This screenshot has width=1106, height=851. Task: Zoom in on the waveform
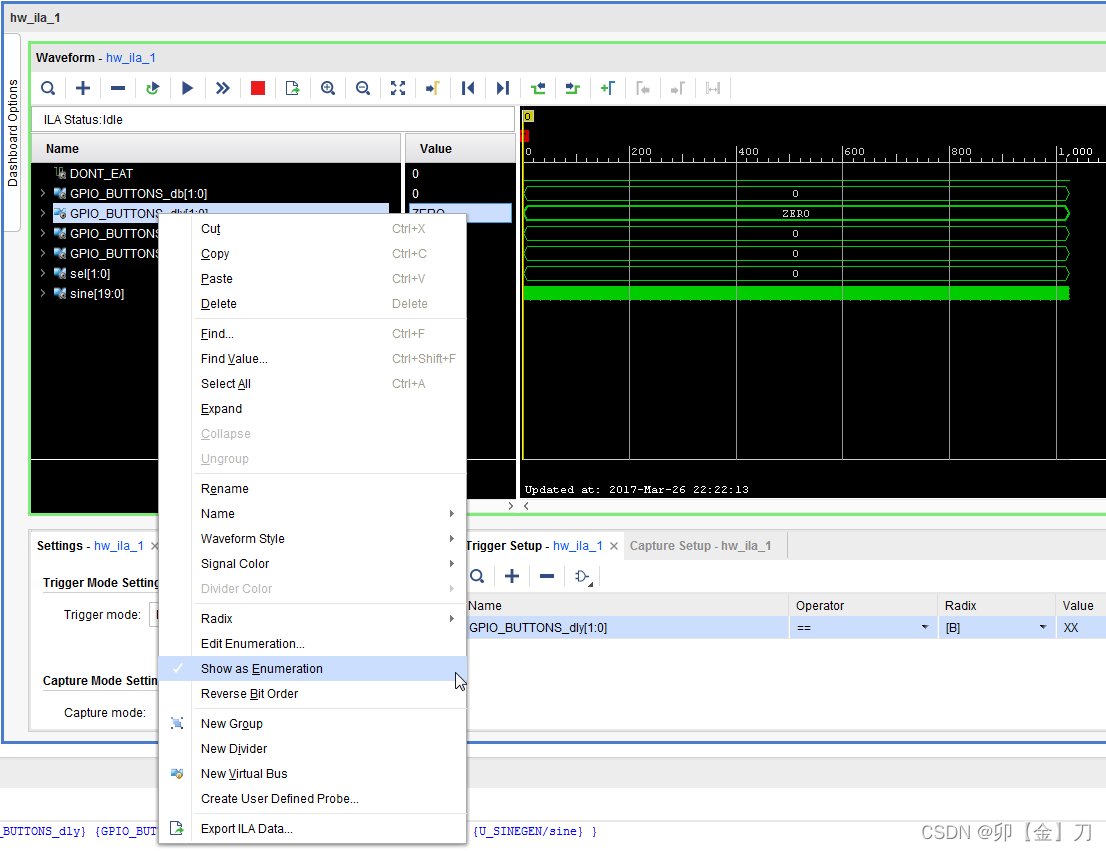pos(327,88)
